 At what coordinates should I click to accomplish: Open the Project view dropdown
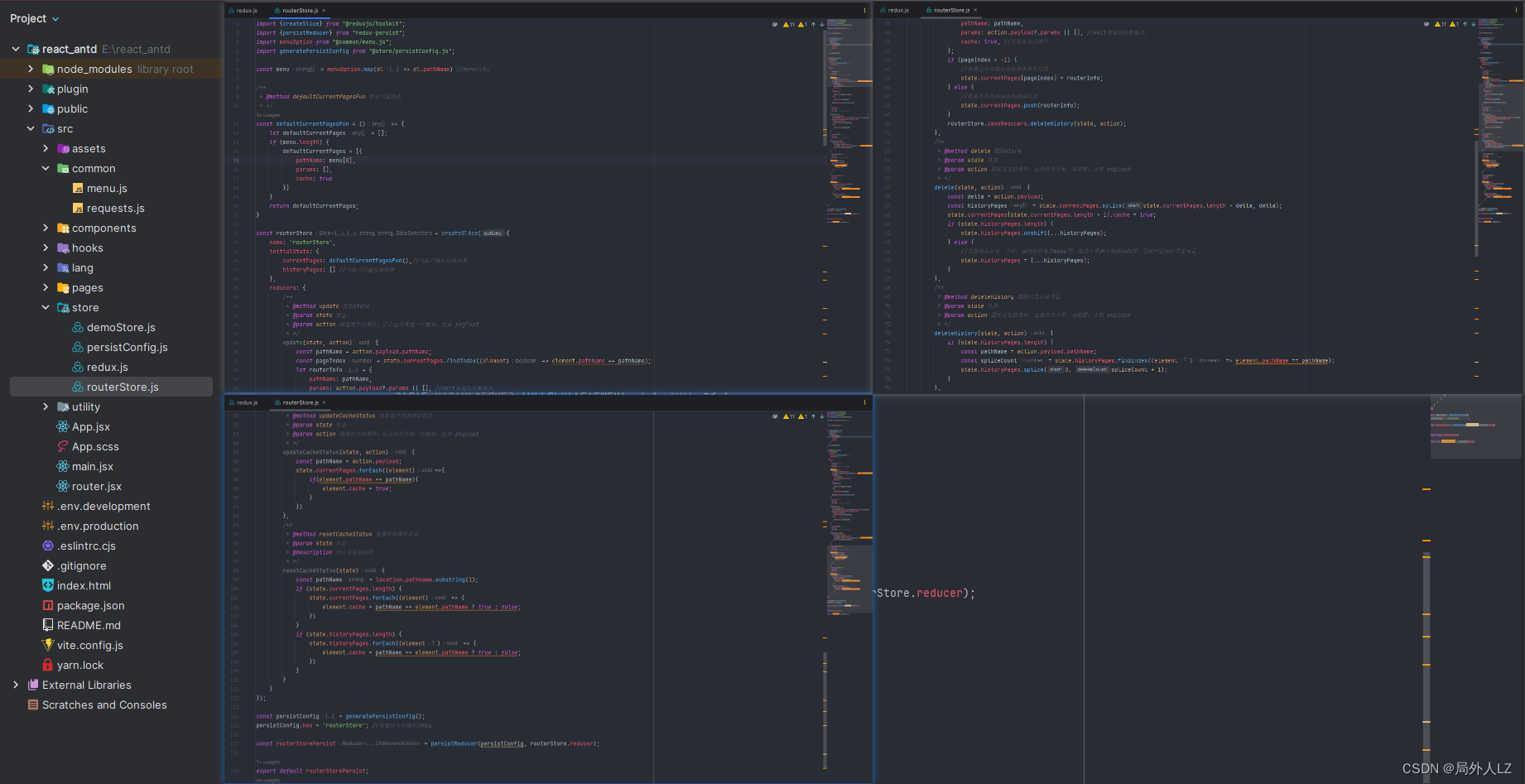(x=34, y=18)
